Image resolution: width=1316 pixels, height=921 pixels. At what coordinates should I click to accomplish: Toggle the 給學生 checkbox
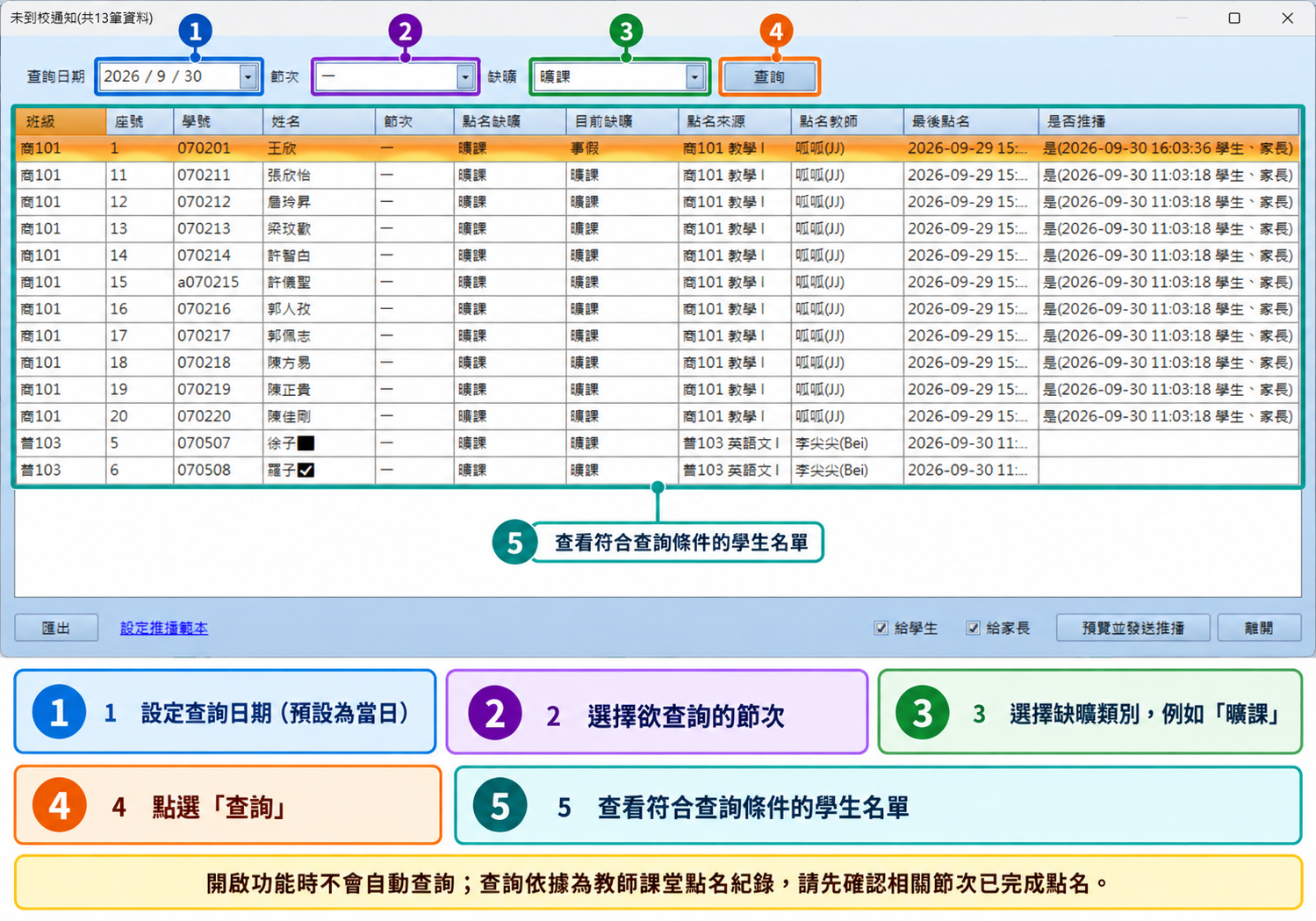(x=881, y=628)
